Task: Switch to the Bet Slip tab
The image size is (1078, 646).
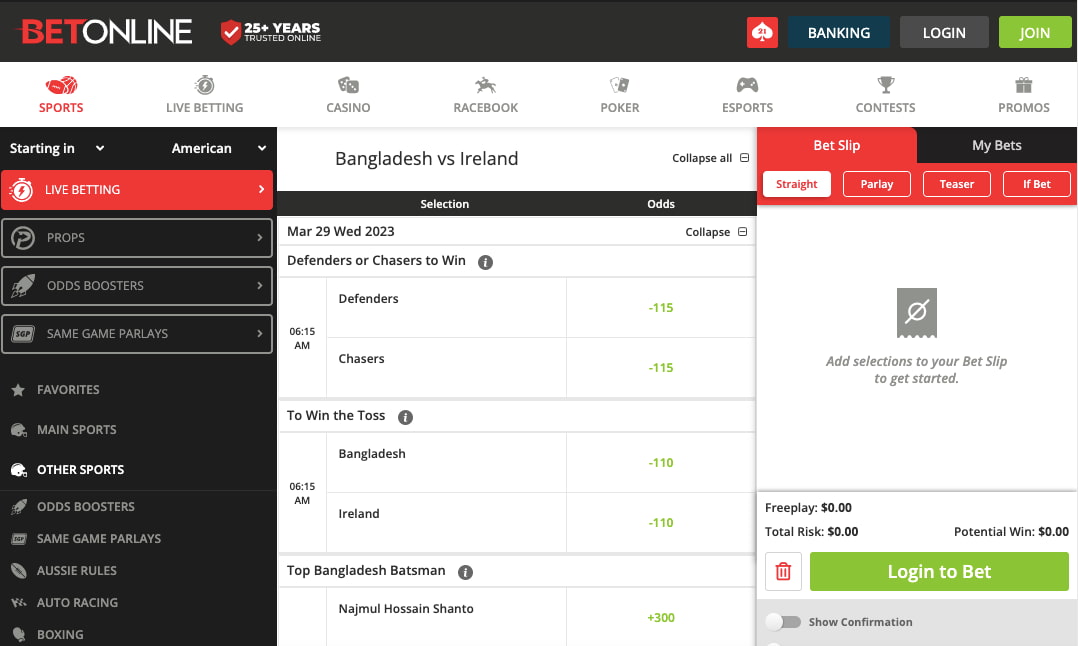Action: [837, 145]
